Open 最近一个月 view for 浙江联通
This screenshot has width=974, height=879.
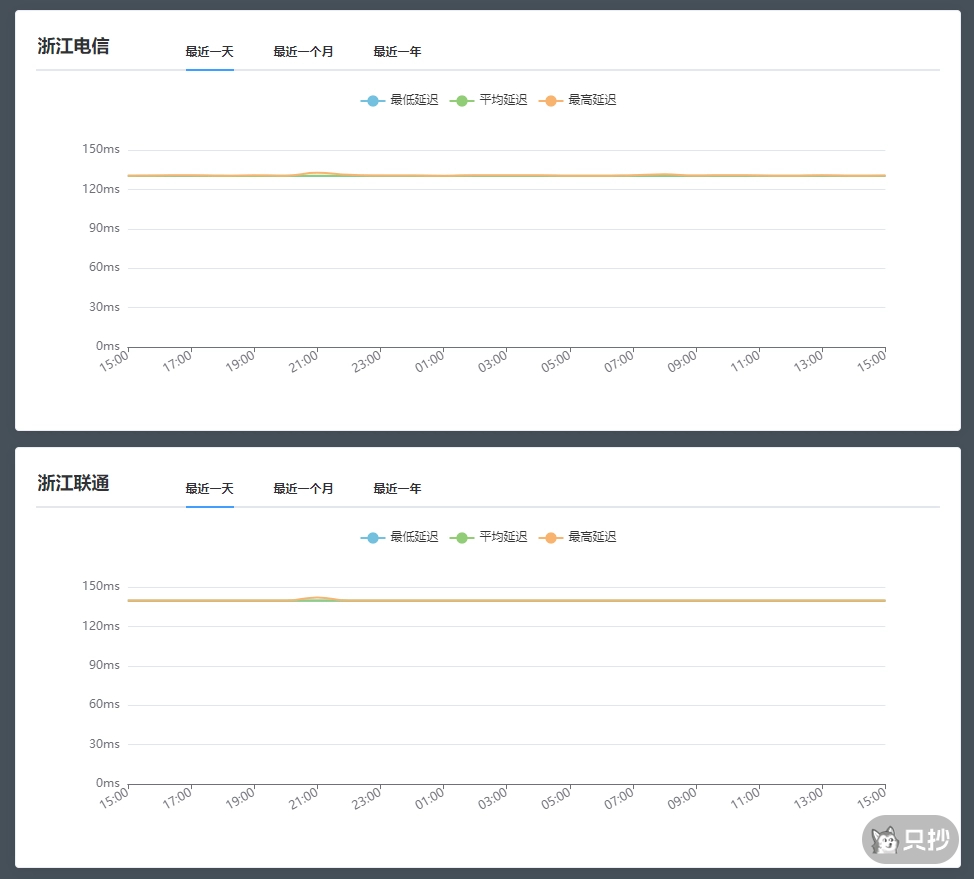(x=302, y=488)
